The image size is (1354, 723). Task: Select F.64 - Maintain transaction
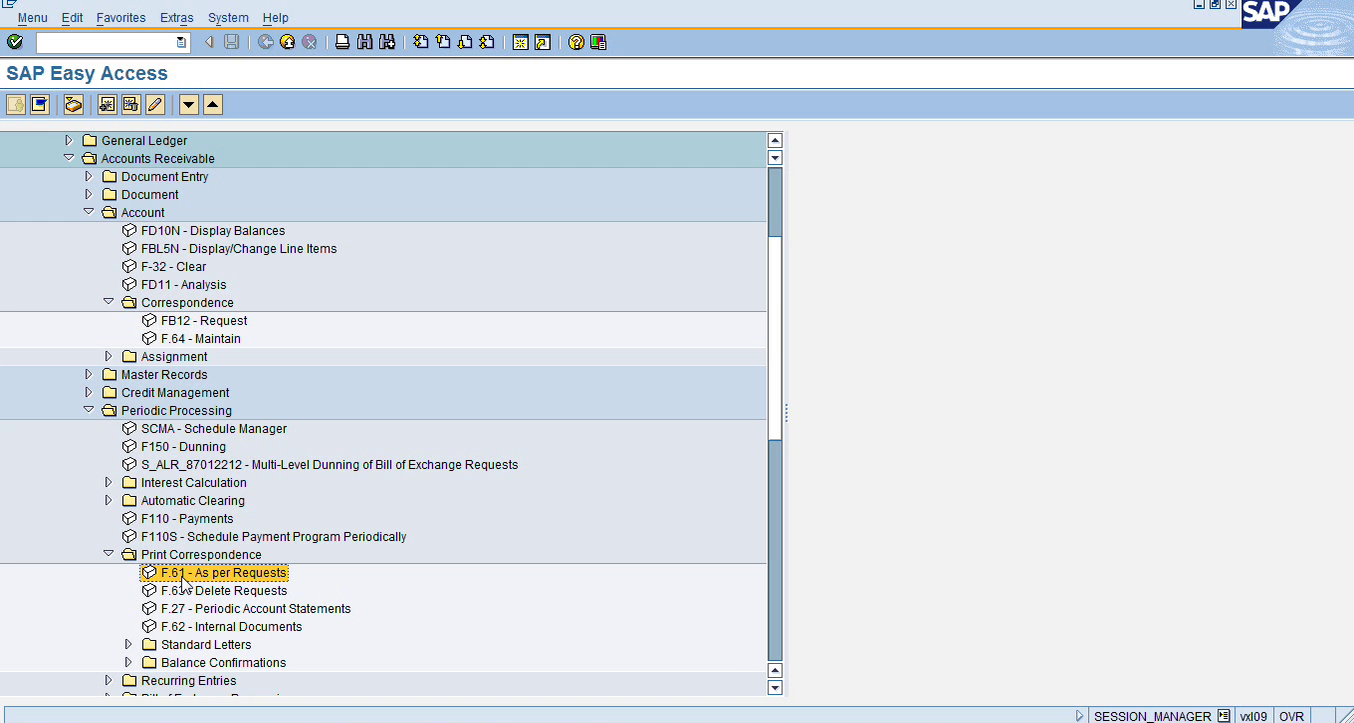[201, 338]
